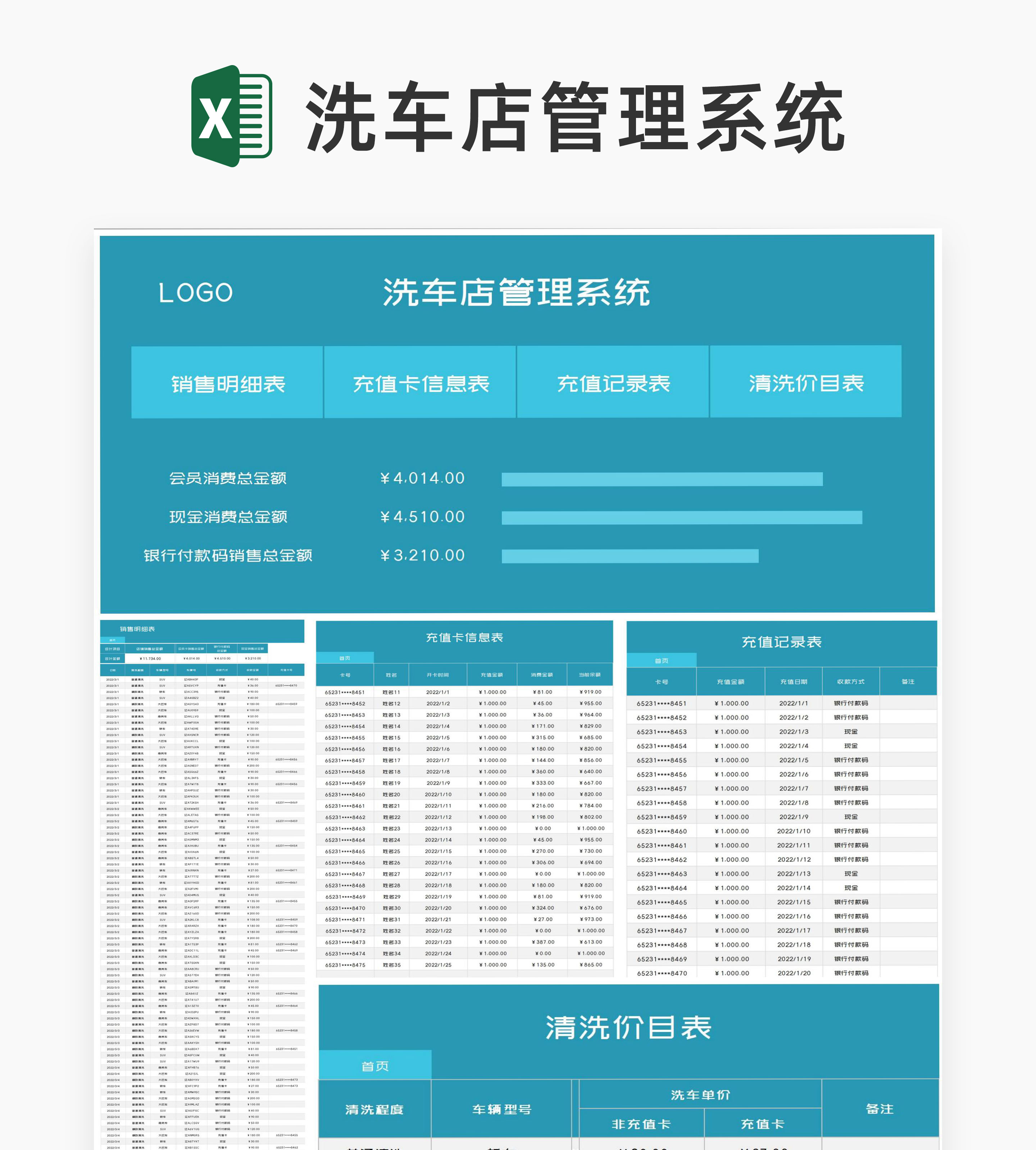Viewport: 1036px width, 1150px height.
Task: Go to 清洗价目表 sheet button
Action: (x=805, y=382)
